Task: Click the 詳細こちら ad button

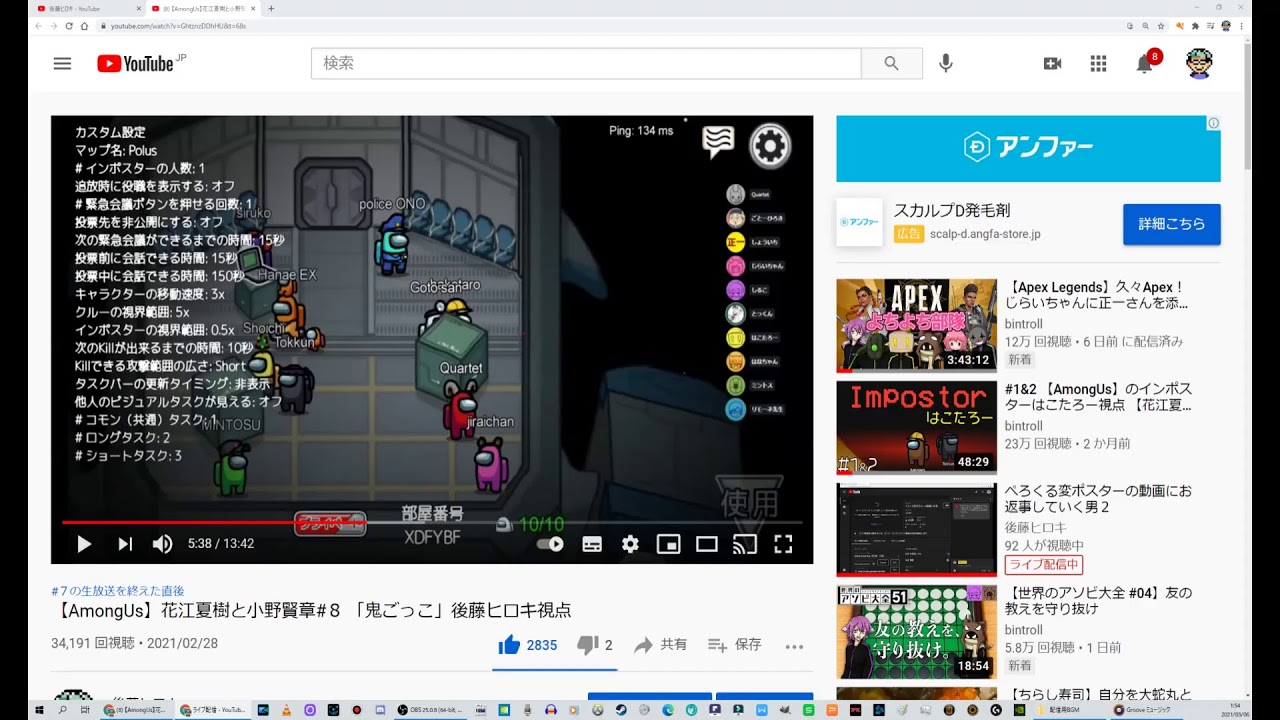Action: (1171, 224)
